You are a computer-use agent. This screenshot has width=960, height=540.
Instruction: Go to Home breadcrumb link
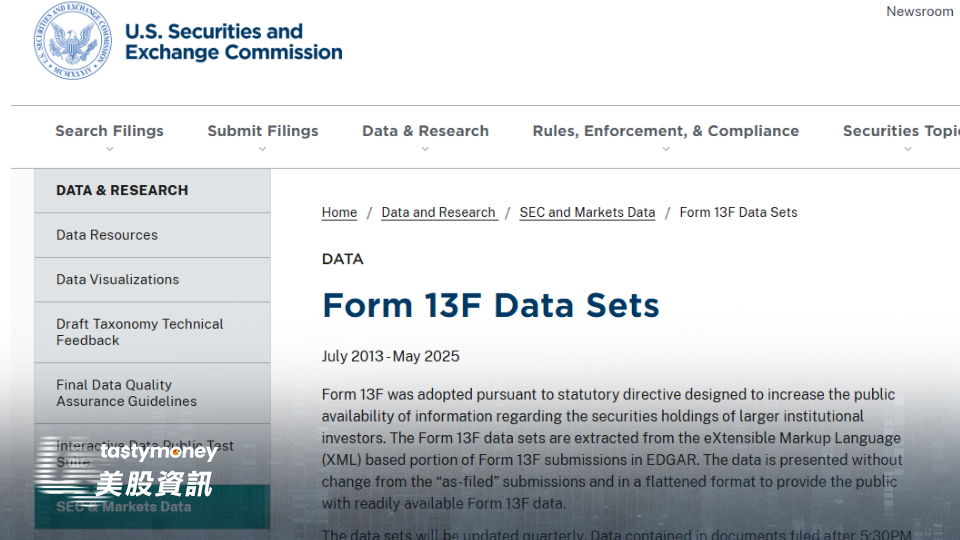pyautogui.click(x=339, y=212)
